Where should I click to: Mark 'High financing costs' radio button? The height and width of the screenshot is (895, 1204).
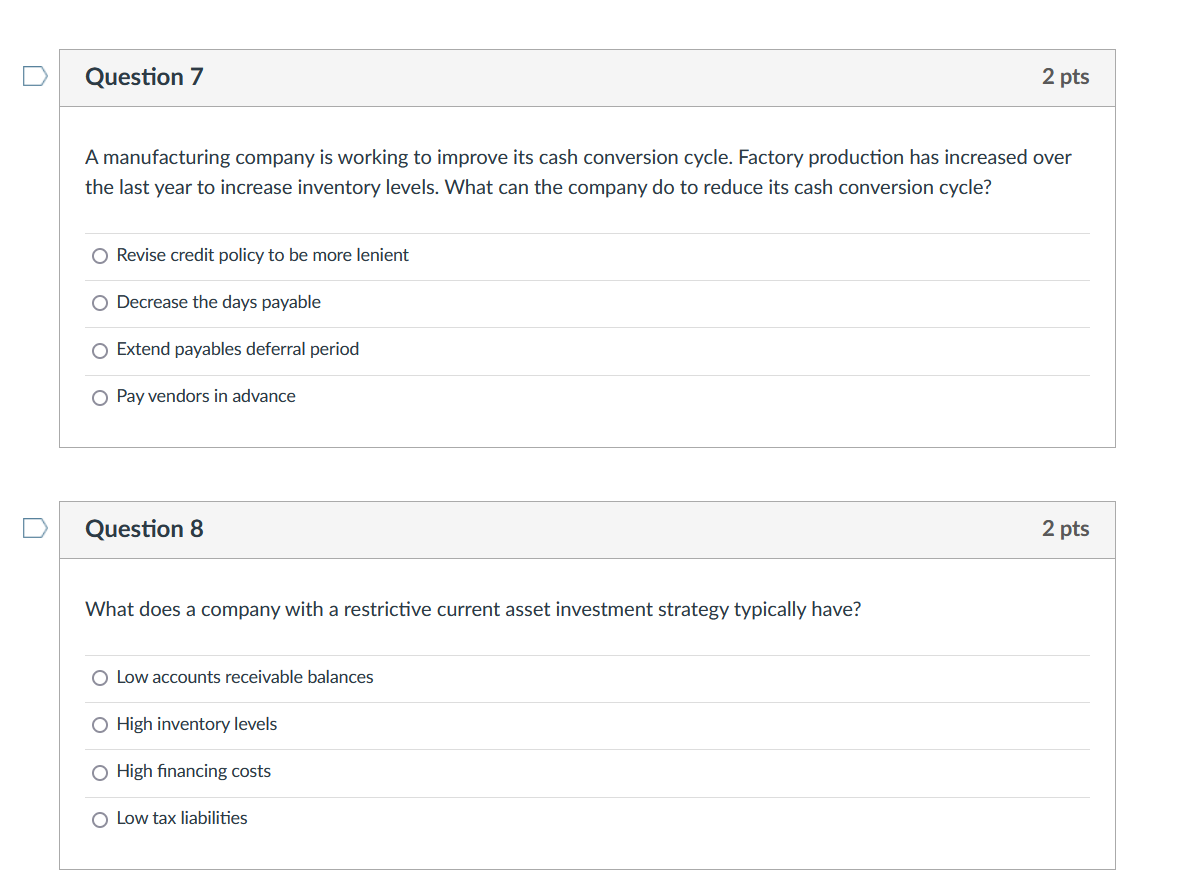click(x=99, y=772)
